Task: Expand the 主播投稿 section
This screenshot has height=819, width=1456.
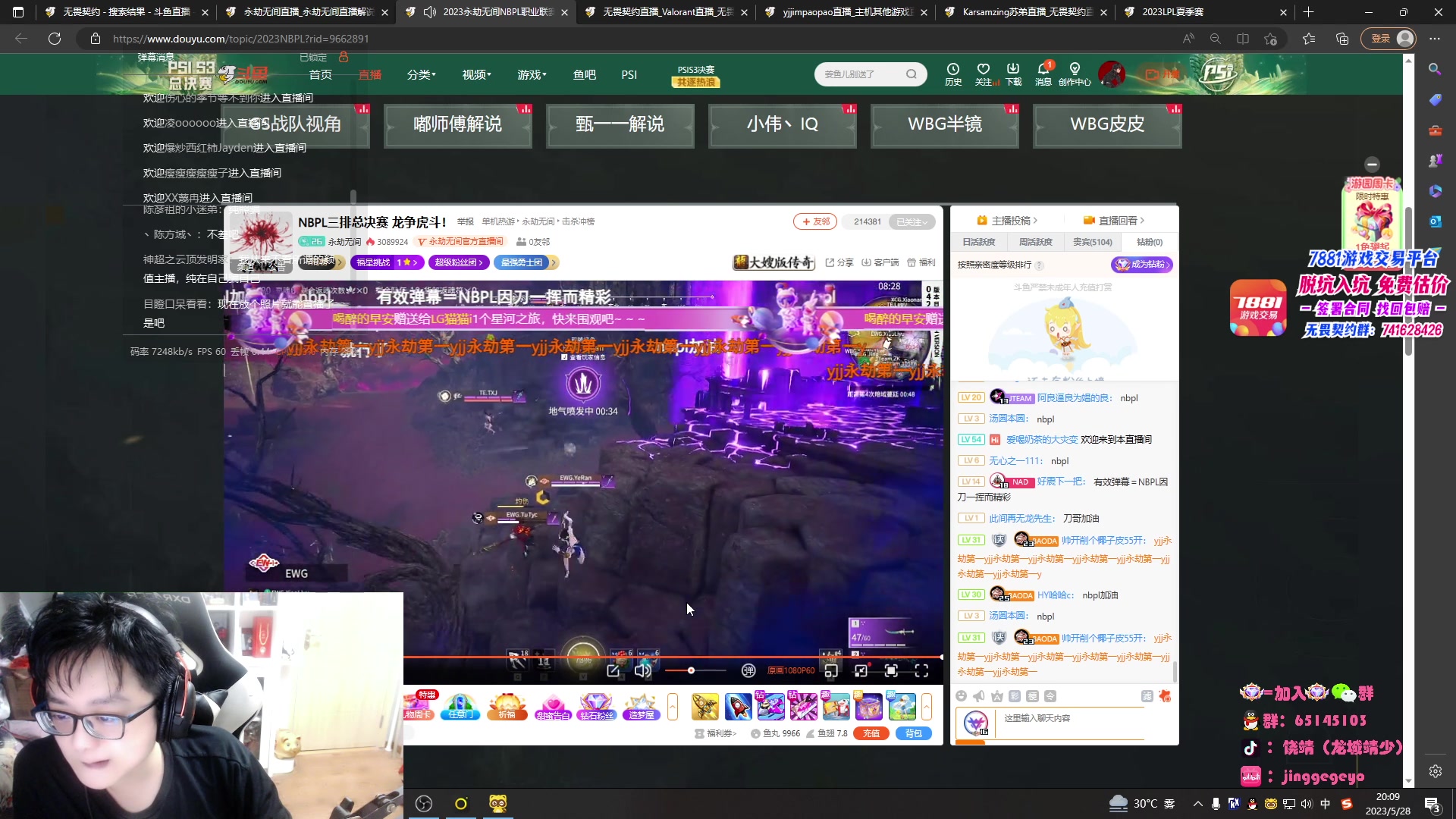Action: click(x=1007, y=221)
